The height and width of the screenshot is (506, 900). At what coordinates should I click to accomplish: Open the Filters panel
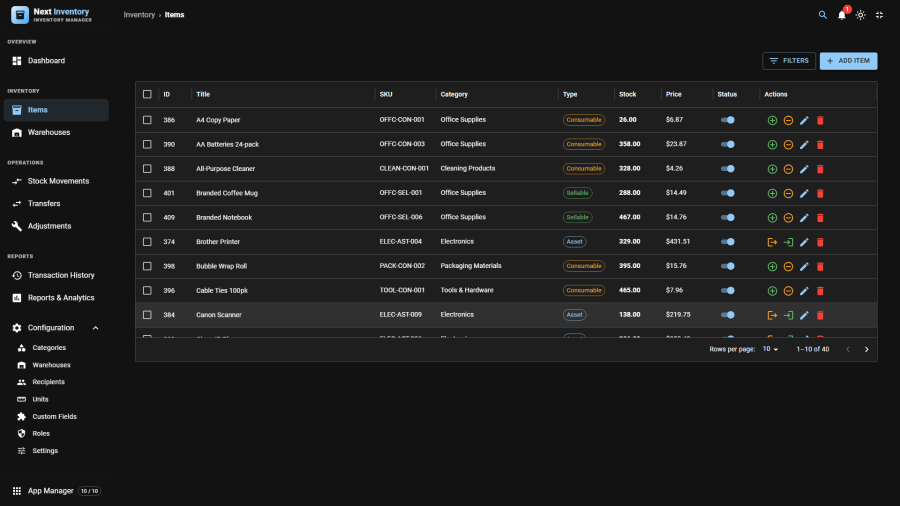coord(789,61)
